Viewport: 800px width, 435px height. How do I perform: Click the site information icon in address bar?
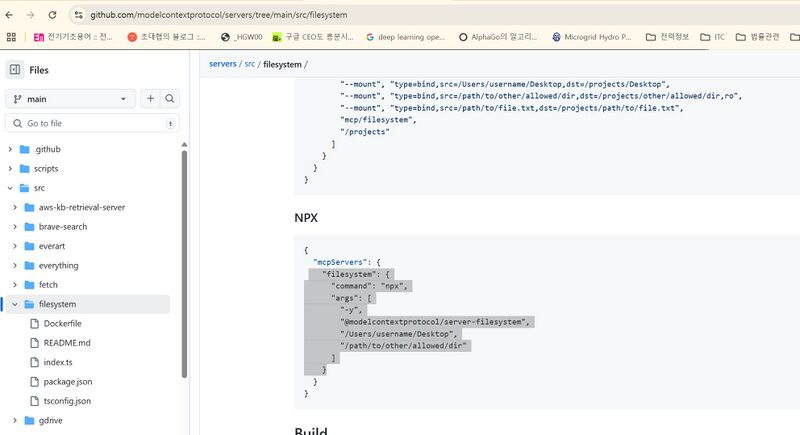pyautogui.click(x=78, y=15)
